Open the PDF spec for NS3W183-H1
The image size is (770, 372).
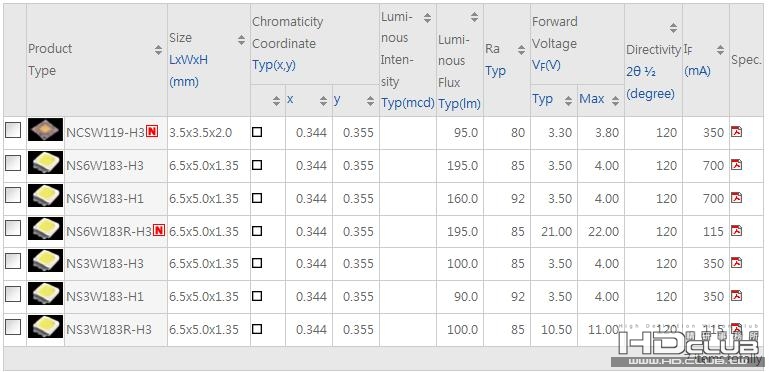tap(736, 296)
